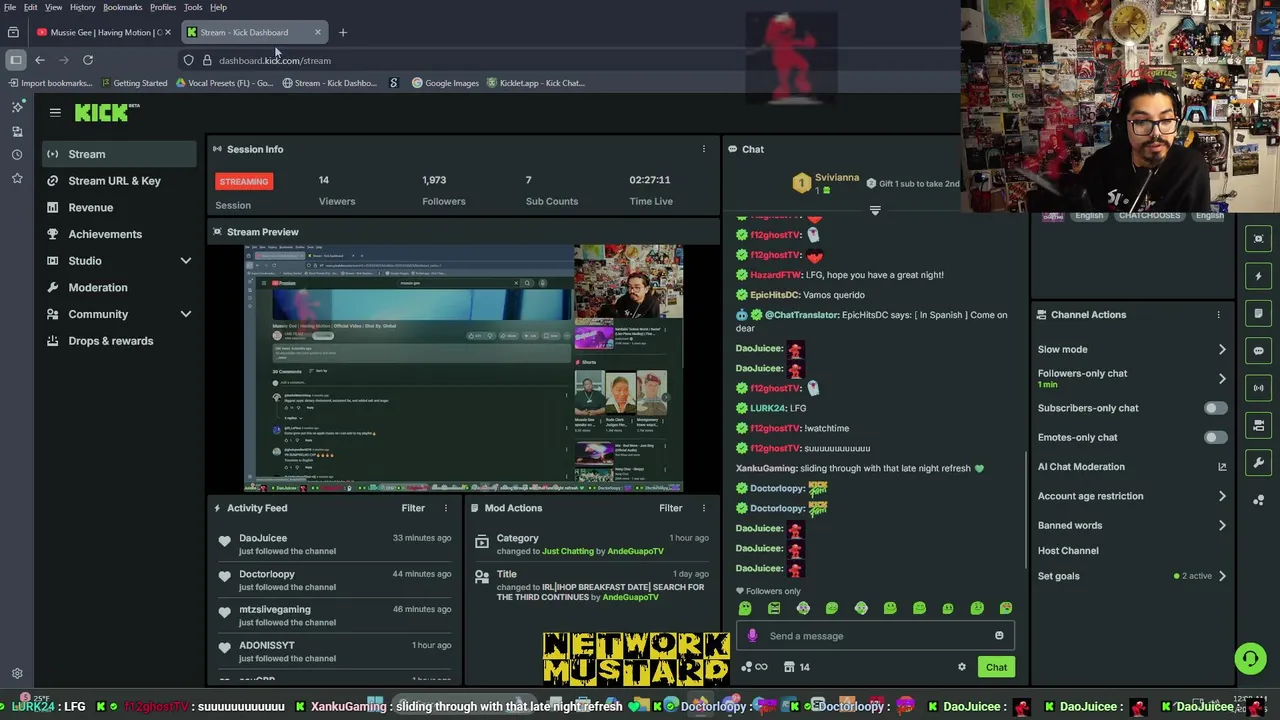The height and width of the screenshot is (720, 1280).
Task: Open Mod Actions Filter dropdown
Action: [670, 508]
